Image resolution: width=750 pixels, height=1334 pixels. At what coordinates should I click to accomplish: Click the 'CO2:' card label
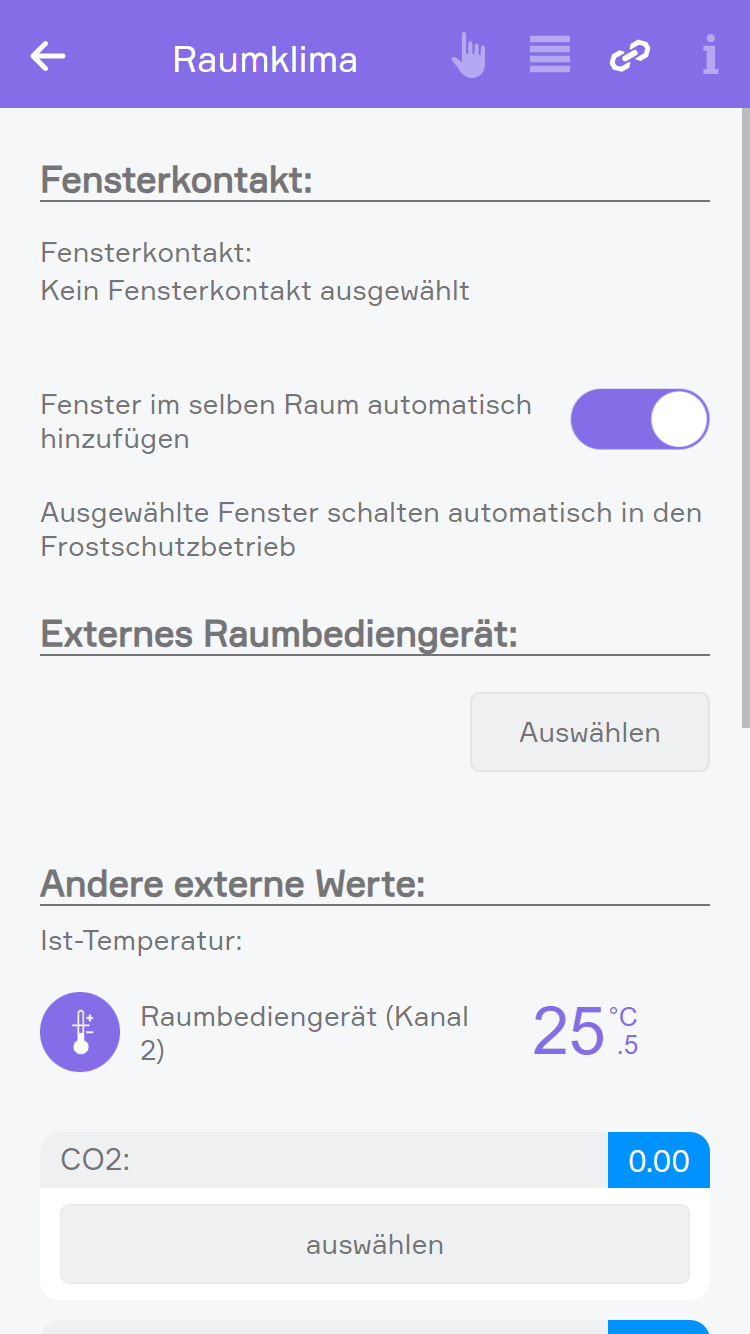96,1160
